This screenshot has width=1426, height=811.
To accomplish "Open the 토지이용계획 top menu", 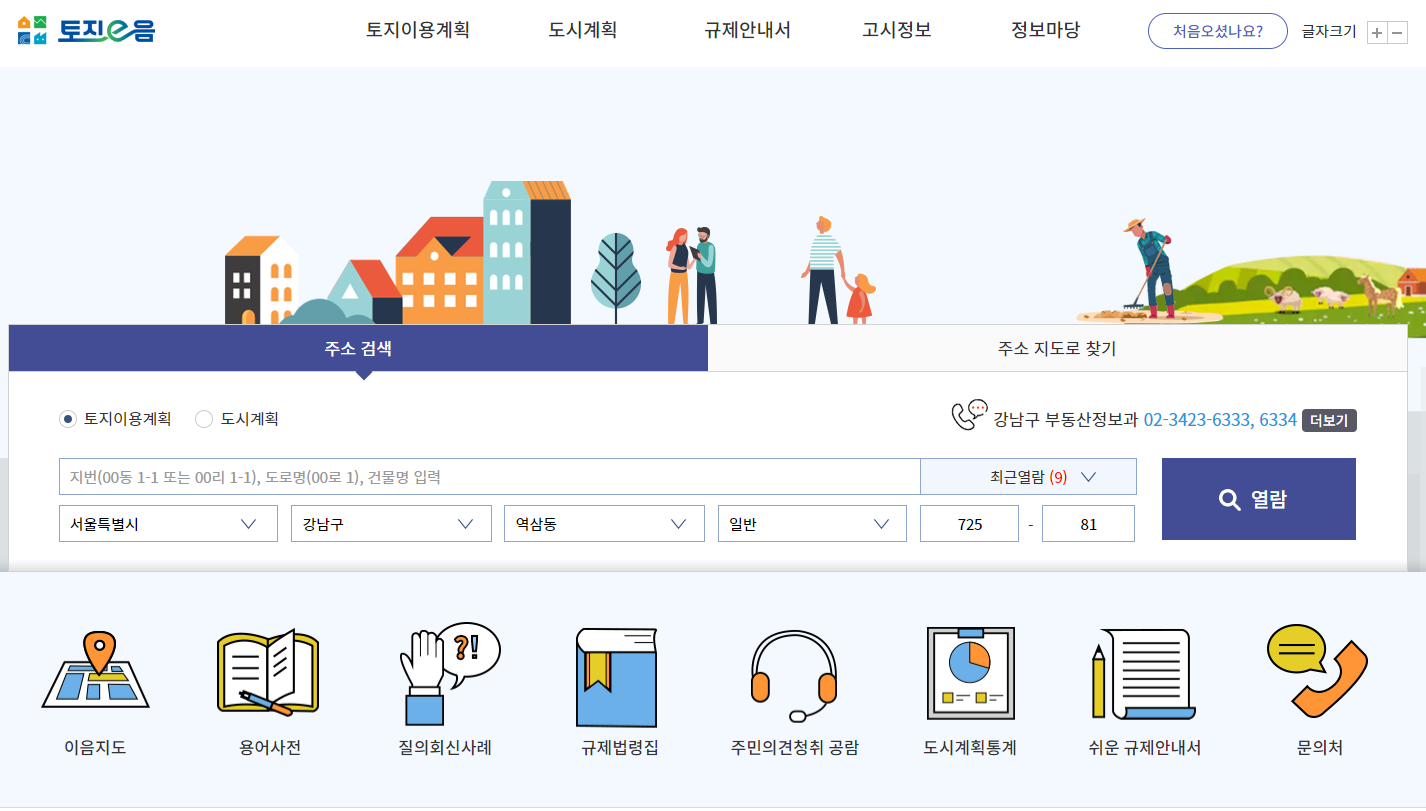I will tap(418, 31).
